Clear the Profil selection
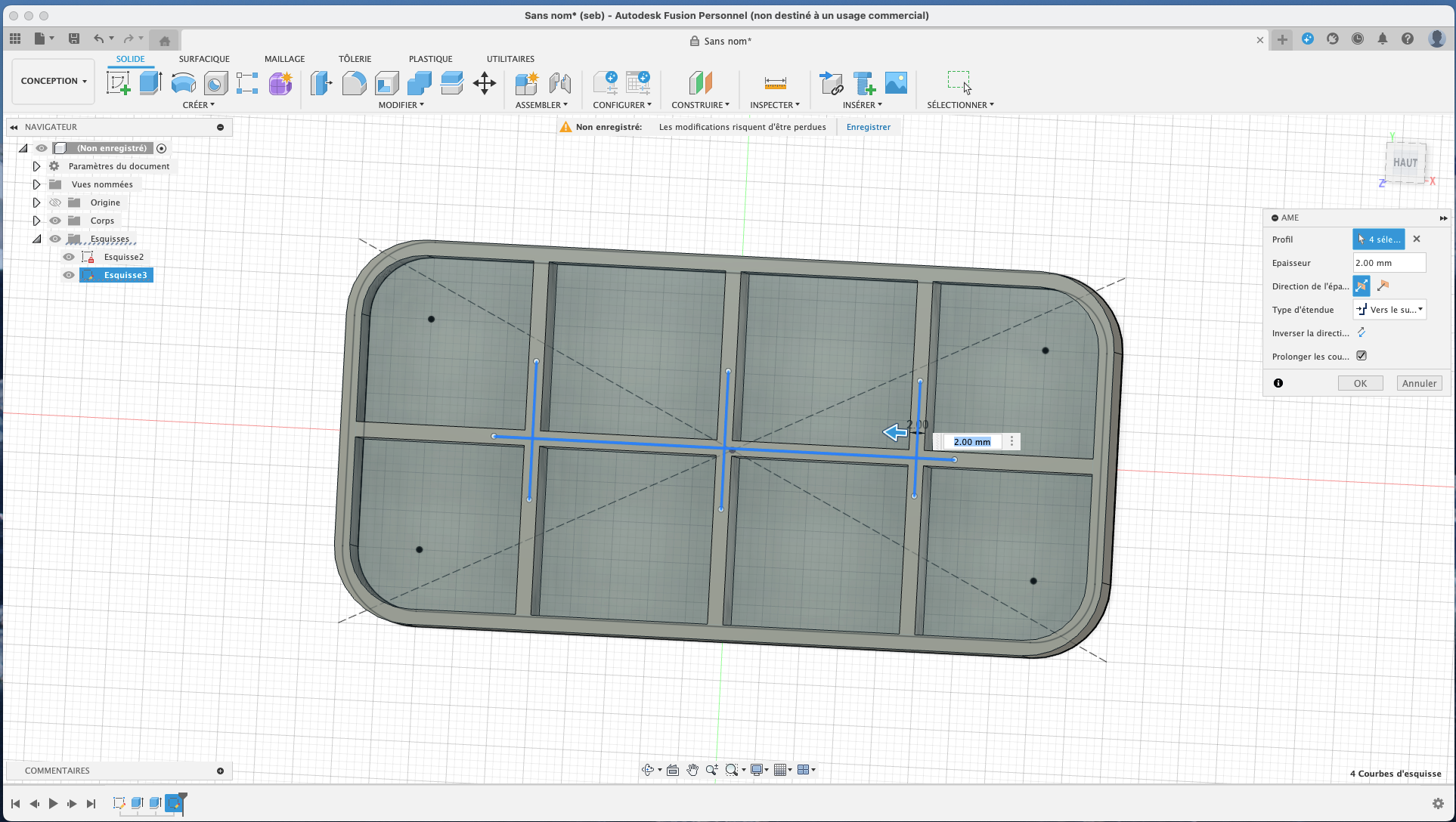Viewport: 1456px width, 822px height. (x=1417, y=239)
